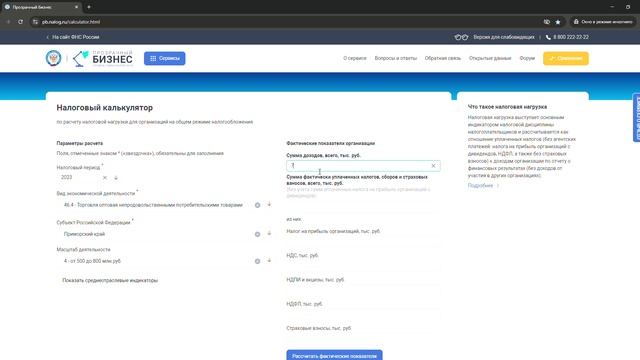Clear the Субъект Российской Федерации selection
Screen dimensions: 640x360
click(257, 234)
